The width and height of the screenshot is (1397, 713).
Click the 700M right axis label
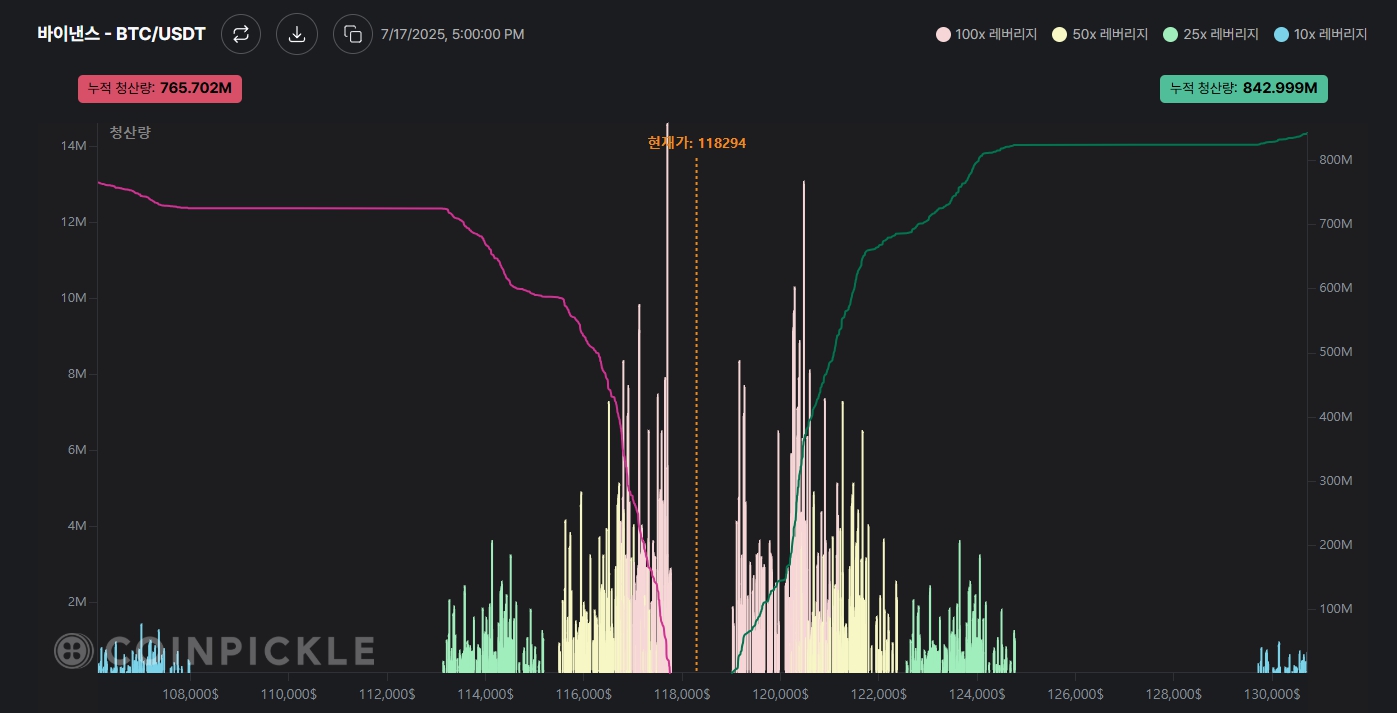click(1336, 224)
